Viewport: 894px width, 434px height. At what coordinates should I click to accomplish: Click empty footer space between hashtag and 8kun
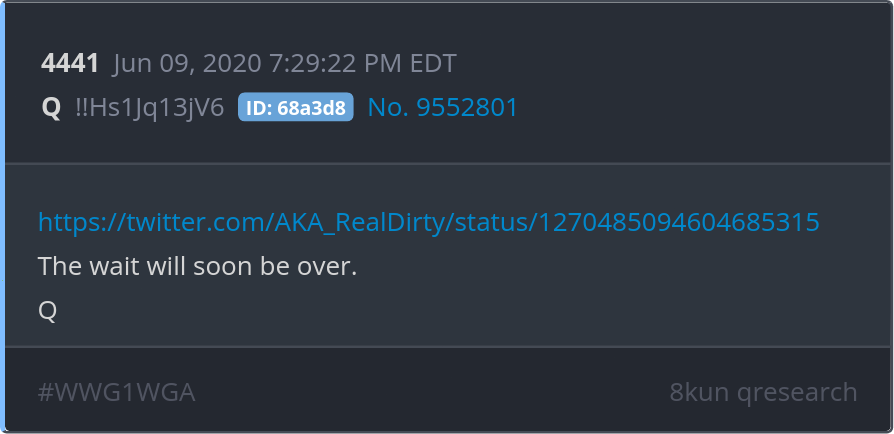[x=432, y=392]
